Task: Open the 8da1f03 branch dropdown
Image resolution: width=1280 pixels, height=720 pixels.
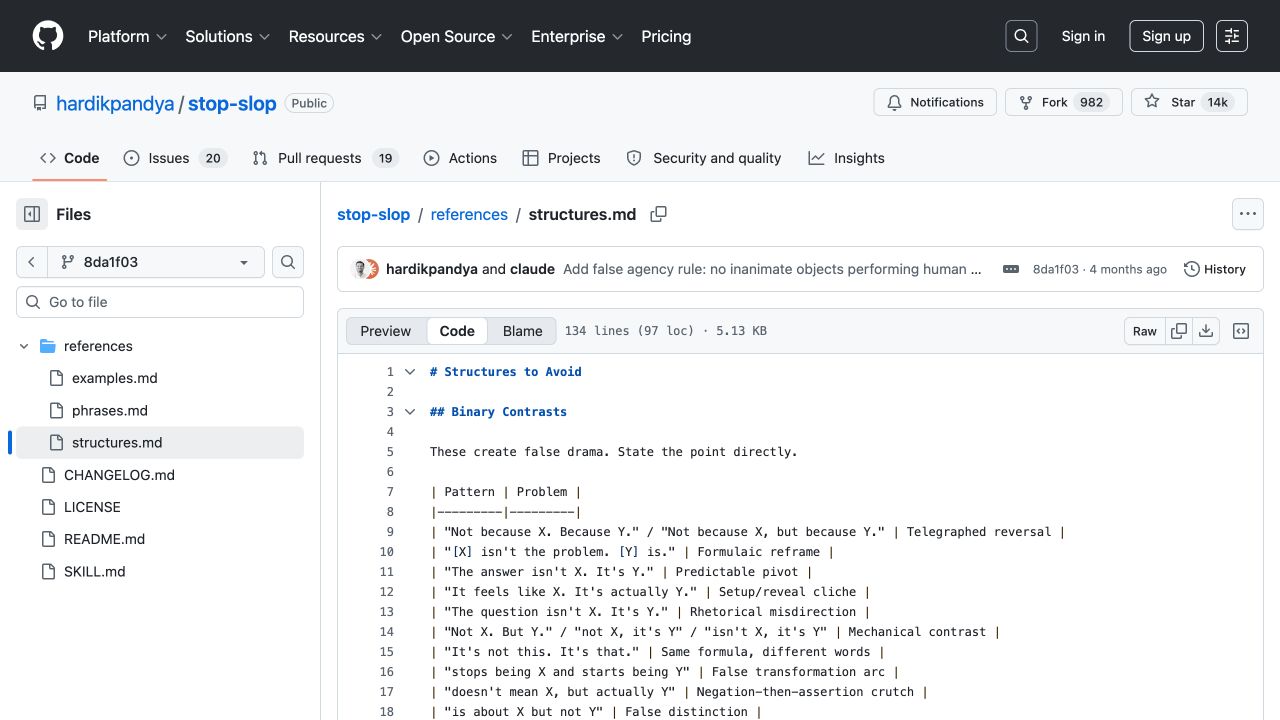Action: tap(156, 262)
